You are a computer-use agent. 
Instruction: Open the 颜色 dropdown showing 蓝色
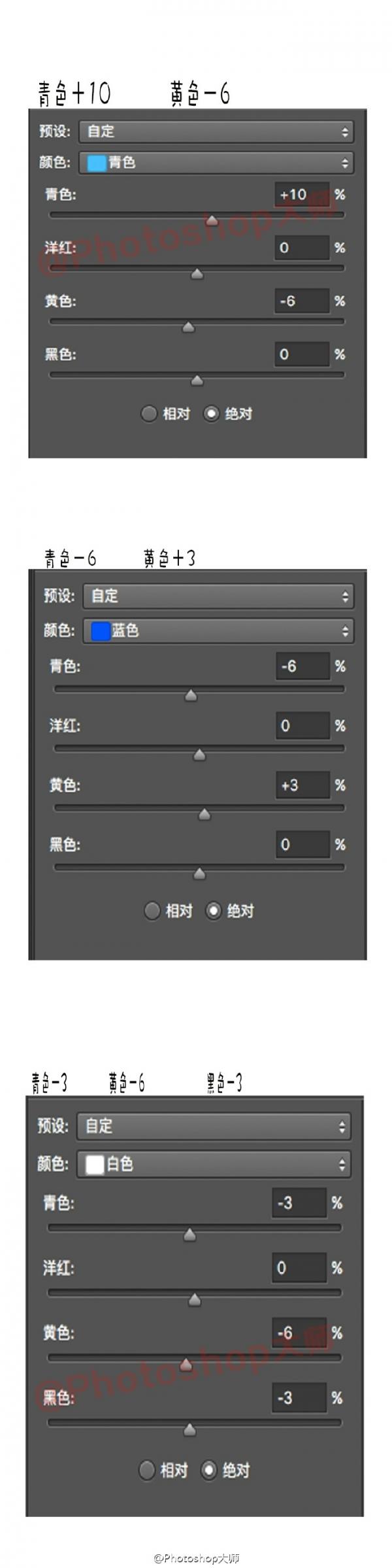(218, 631)
